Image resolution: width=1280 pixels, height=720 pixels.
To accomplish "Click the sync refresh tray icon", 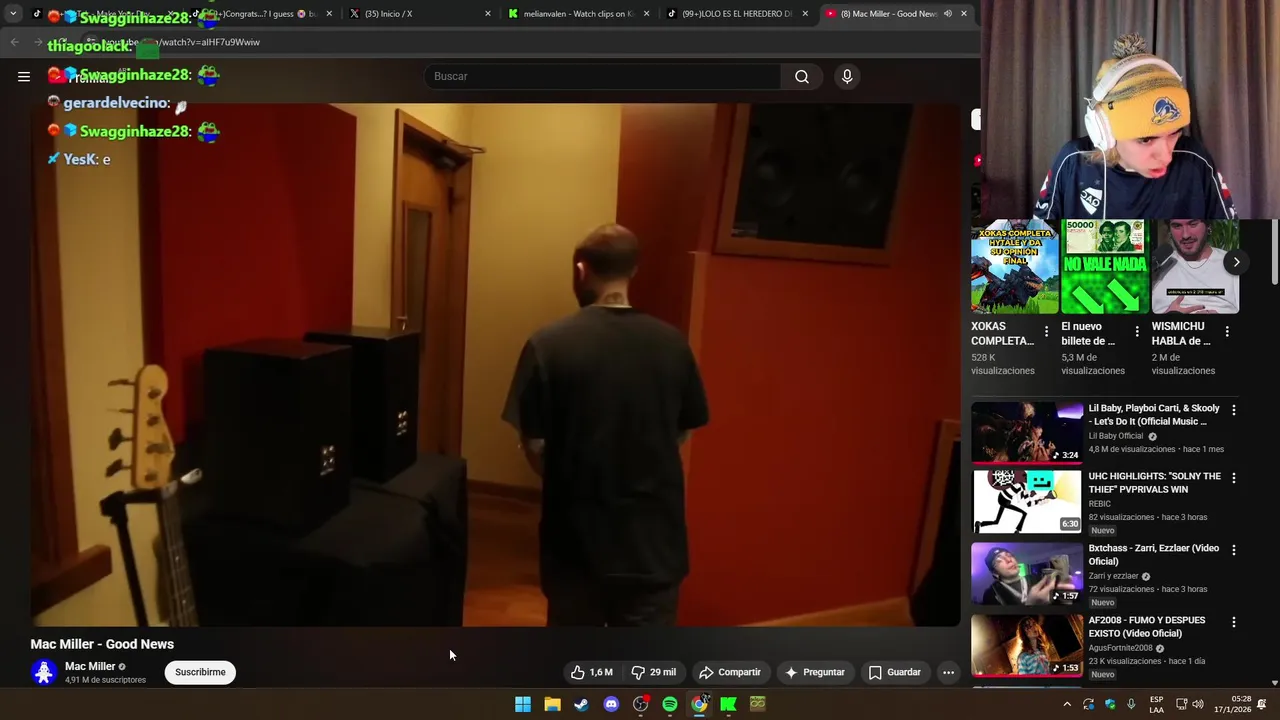I will [x=1088, y=704].
